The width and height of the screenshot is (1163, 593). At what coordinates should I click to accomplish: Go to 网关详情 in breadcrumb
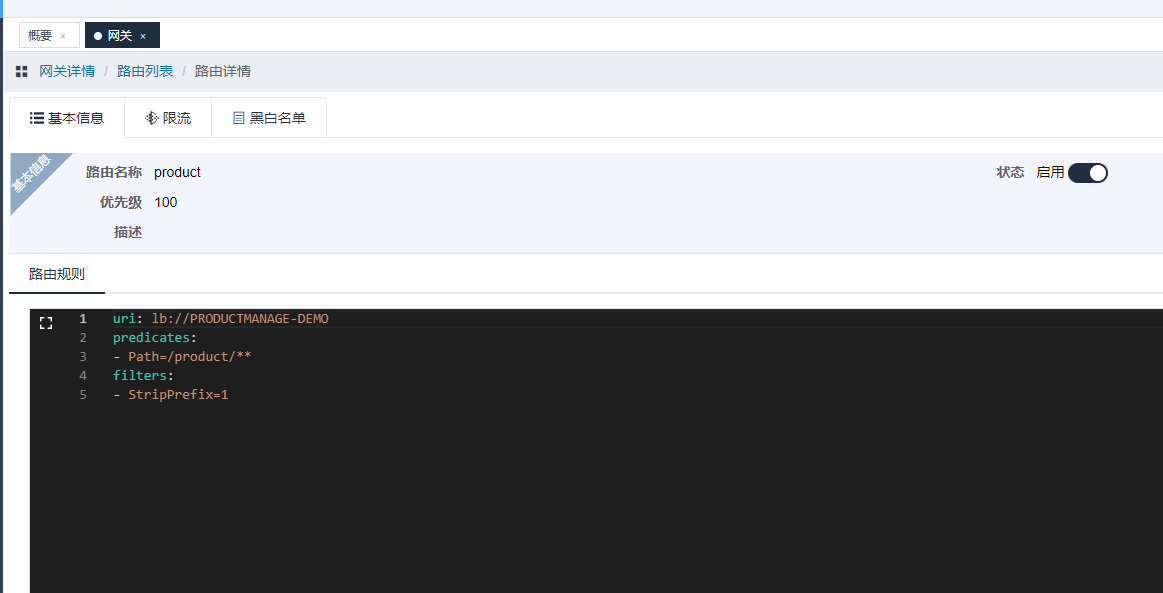67,72
